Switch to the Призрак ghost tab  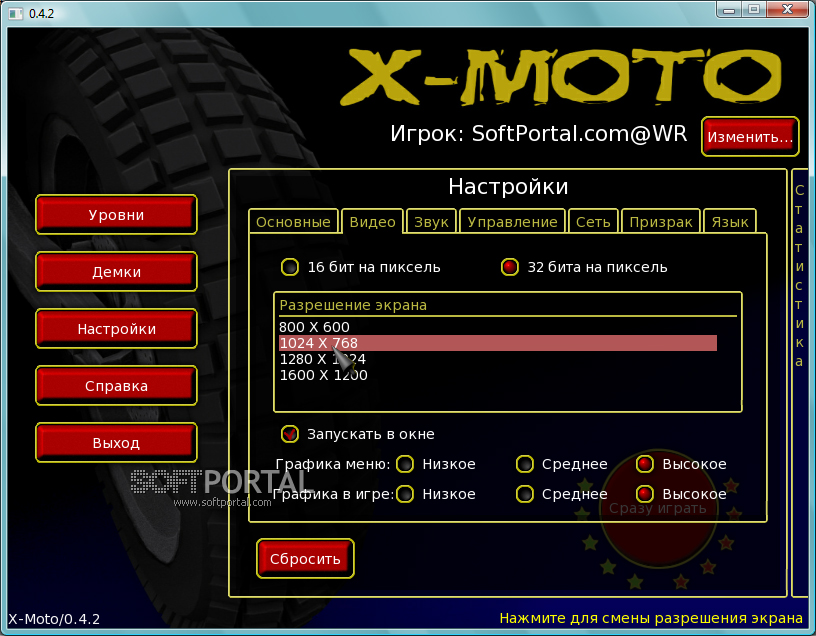tap(661, 222)
